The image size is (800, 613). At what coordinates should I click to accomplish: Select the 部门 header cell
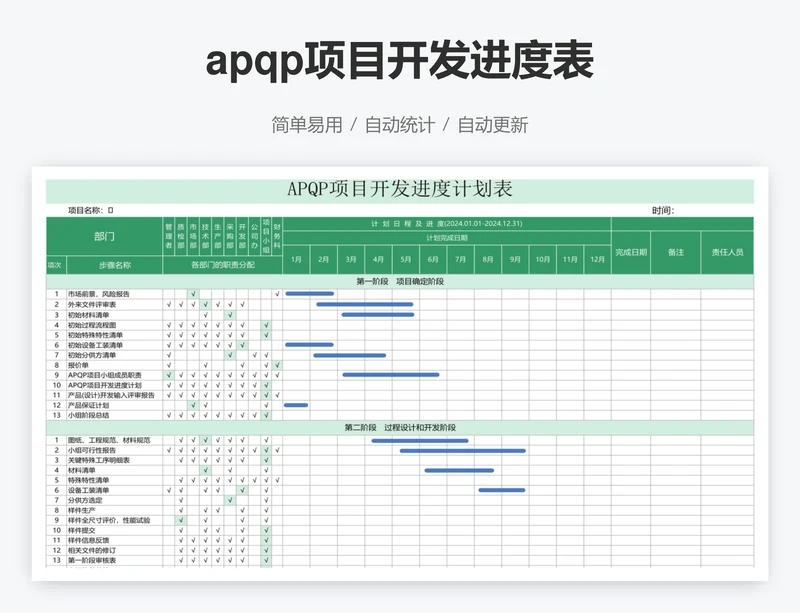(104, 236)
